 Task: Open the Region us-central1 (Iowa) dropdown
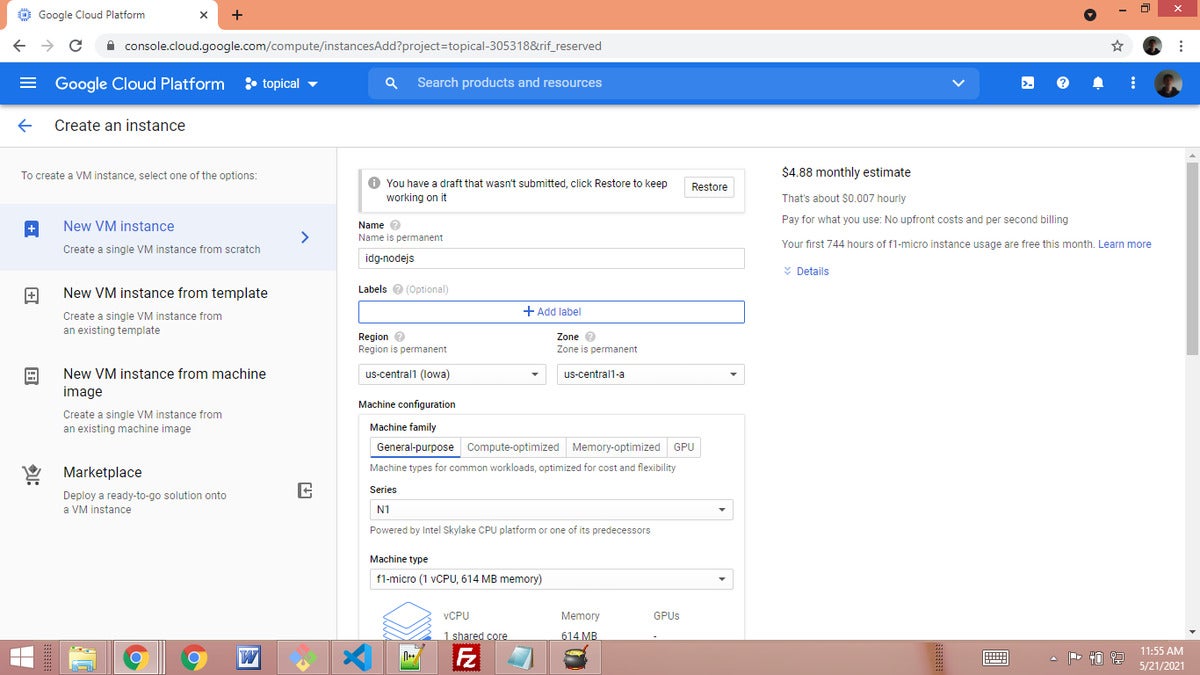pos(452,375)
